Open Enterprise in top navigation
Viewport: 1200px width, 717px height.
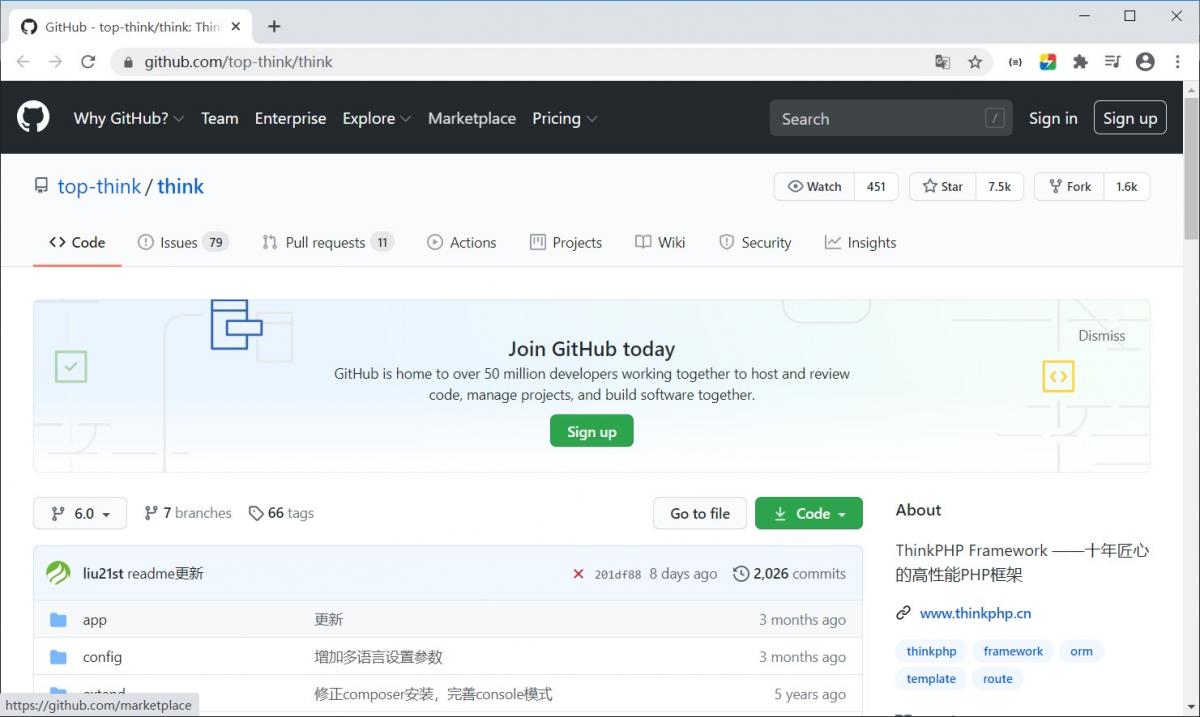(291, 118)
